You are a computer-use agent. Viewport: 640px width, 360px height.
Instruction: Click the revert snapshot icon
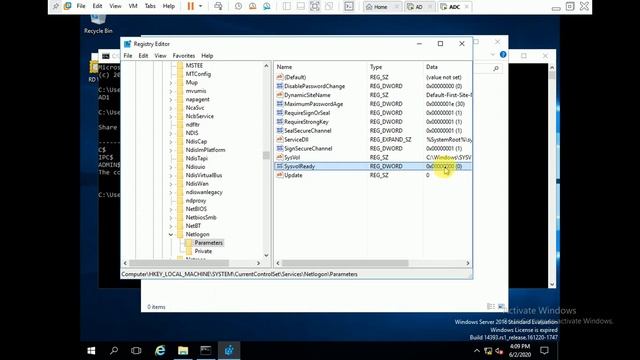253,6
